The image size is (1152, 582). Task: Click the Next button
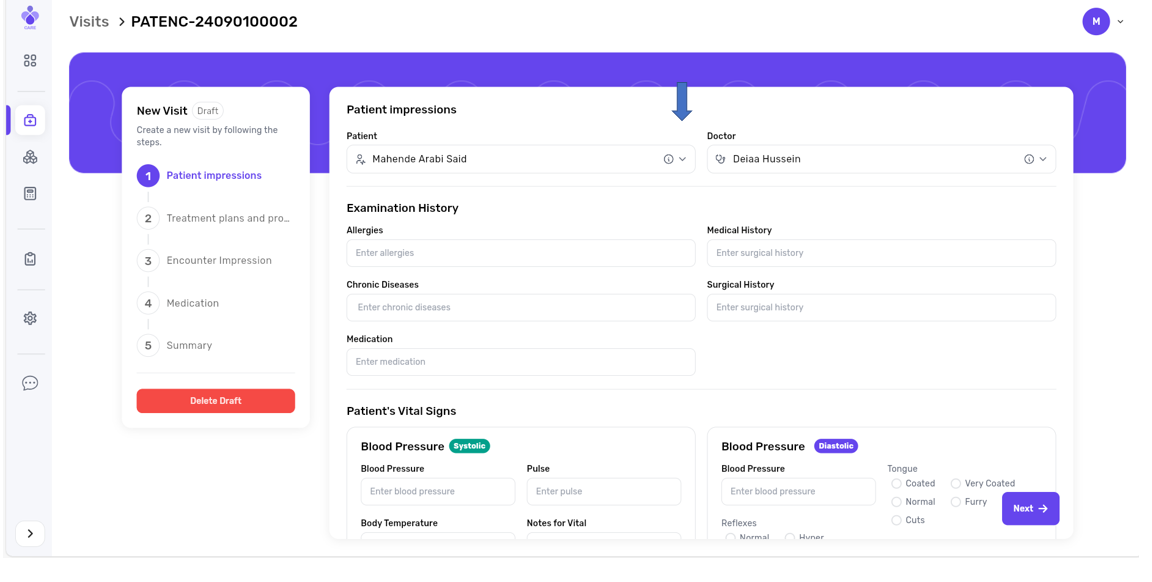[x=1030, y=509]
